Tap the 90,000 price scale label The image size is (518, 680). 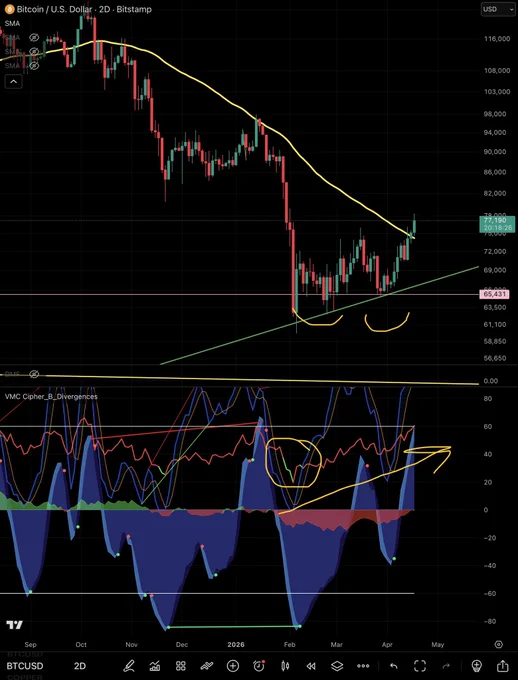495,152
